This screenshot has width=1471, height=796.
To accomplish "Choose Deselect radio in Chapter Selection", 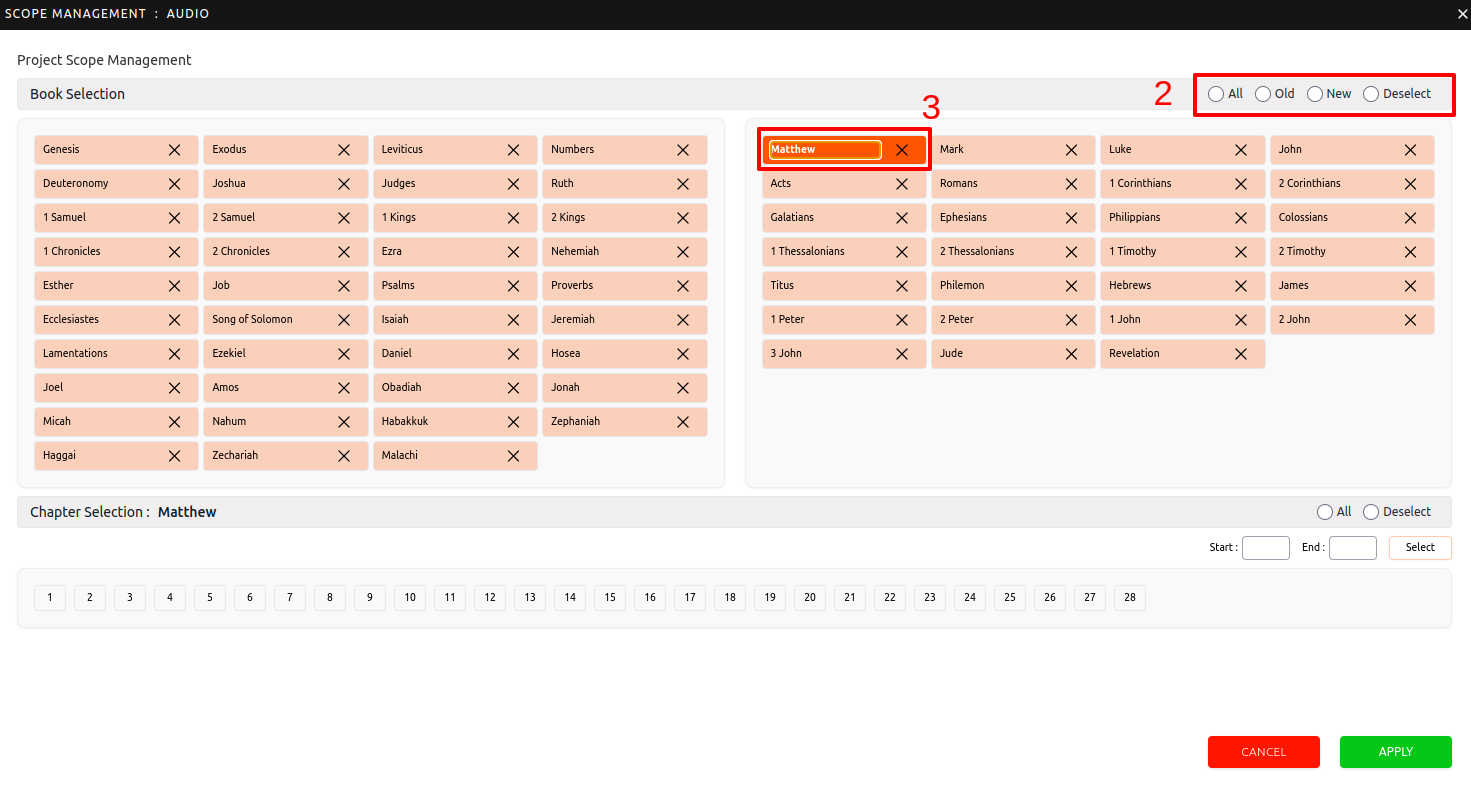I will click(1371, 512).
